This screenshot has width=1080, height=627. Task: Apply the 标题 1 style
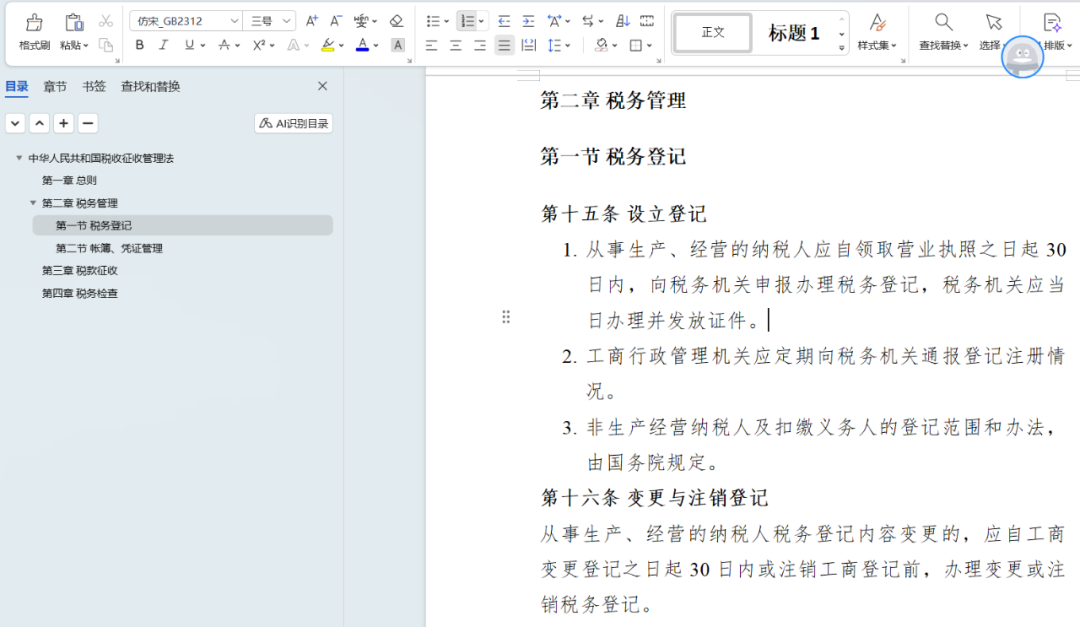[793, 32]
